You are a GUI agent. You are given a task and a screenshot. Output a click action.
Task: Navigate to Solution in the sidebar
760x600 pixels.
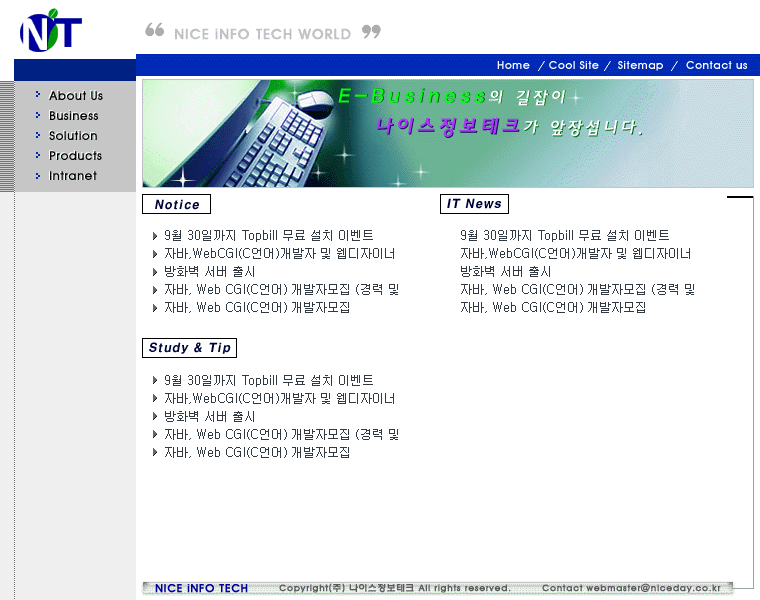point(73,136)
